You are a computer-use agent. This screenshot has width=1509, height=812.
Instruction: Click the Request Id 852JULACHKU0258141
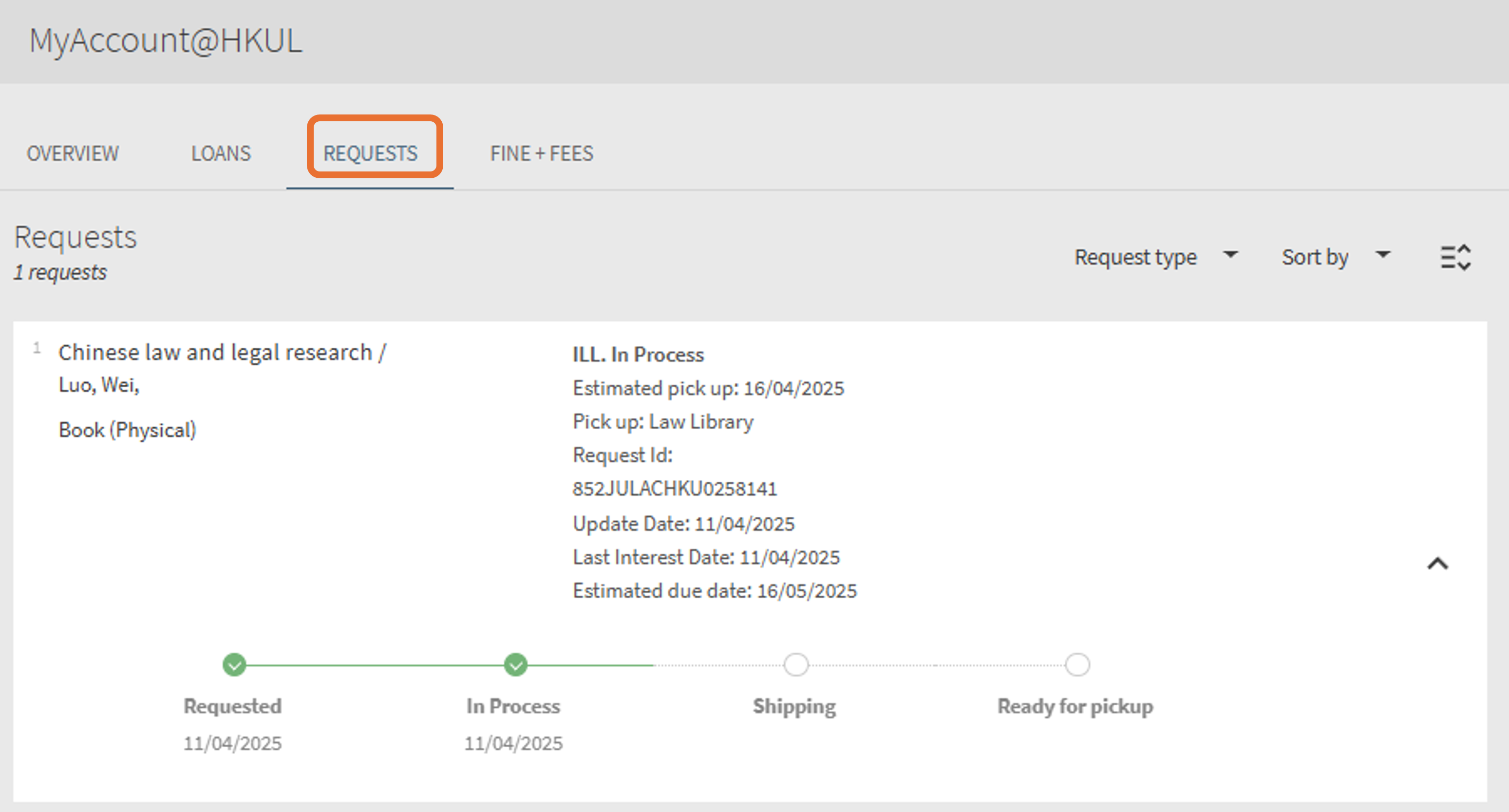tap(675, 489)
